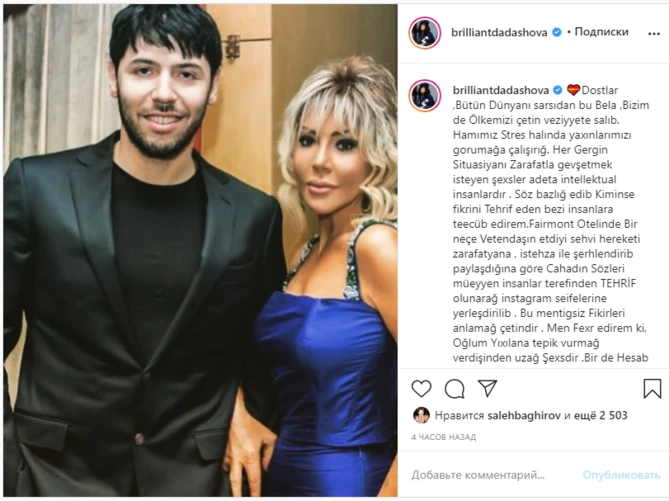Click the header profile avatar
Screen dimensions: 669x501
[x=425, y=33]
